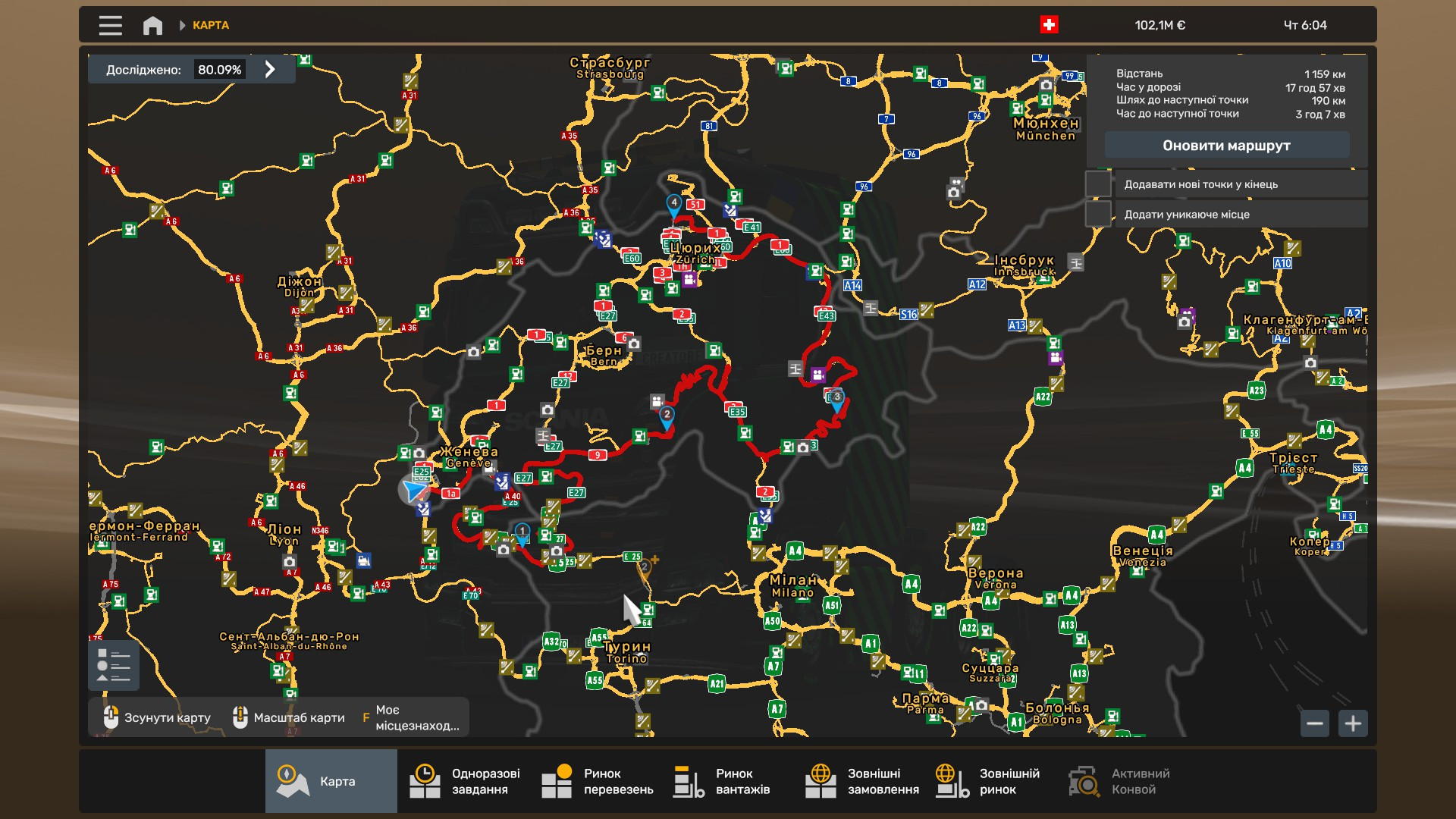Enable Додати уникаюче місце checkbox
Screen dimensions: 1456x819
tap(1097, 214)
